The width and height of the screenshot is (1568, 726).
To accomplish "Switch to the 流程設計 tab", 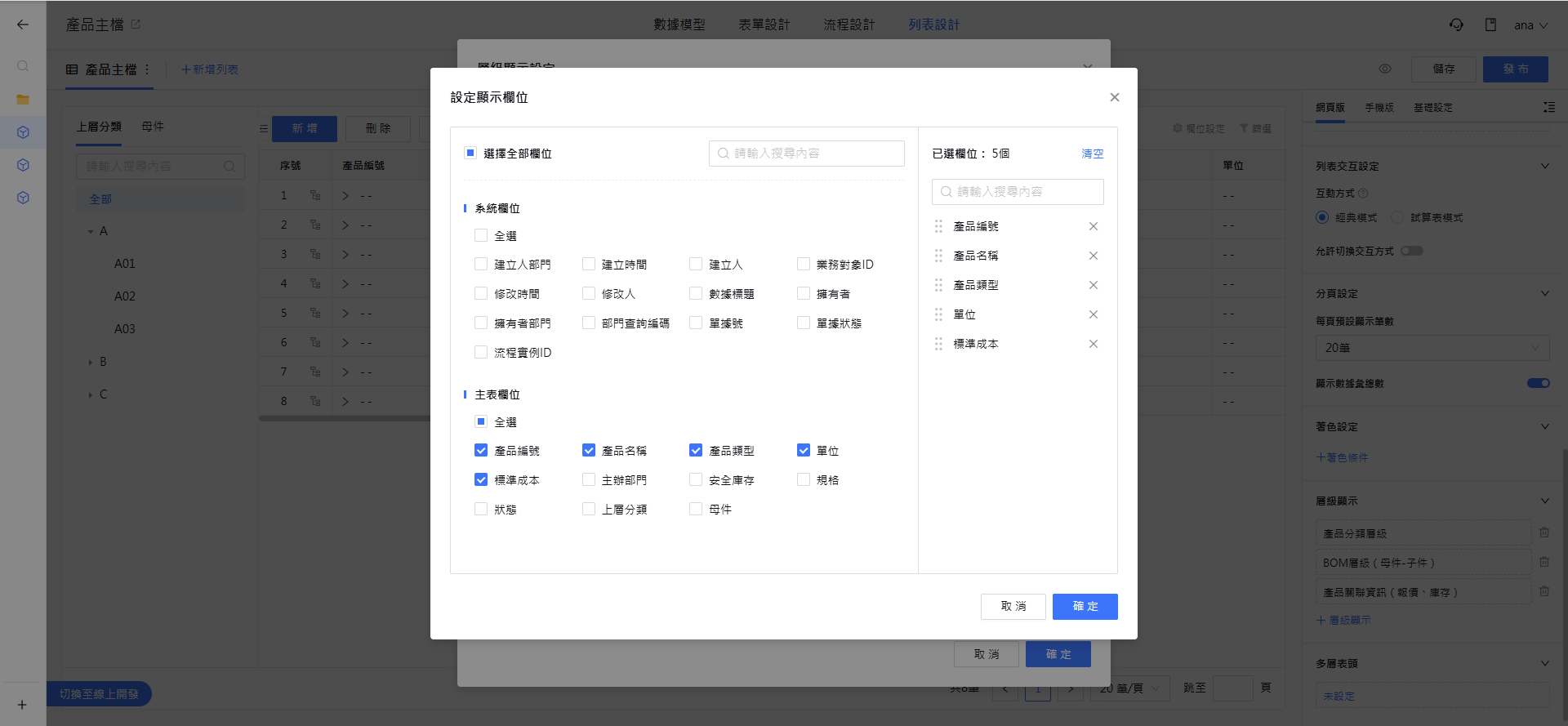I will point(849,24).
